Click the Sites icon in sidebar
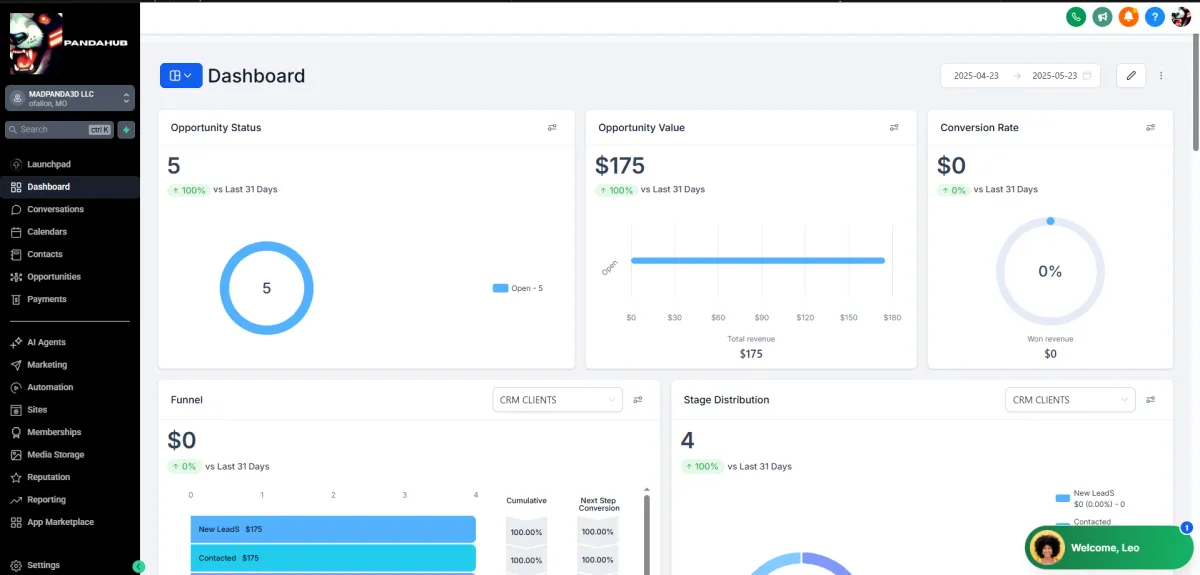The width and height of the screenshot is (1200, 575). point(16,410)
